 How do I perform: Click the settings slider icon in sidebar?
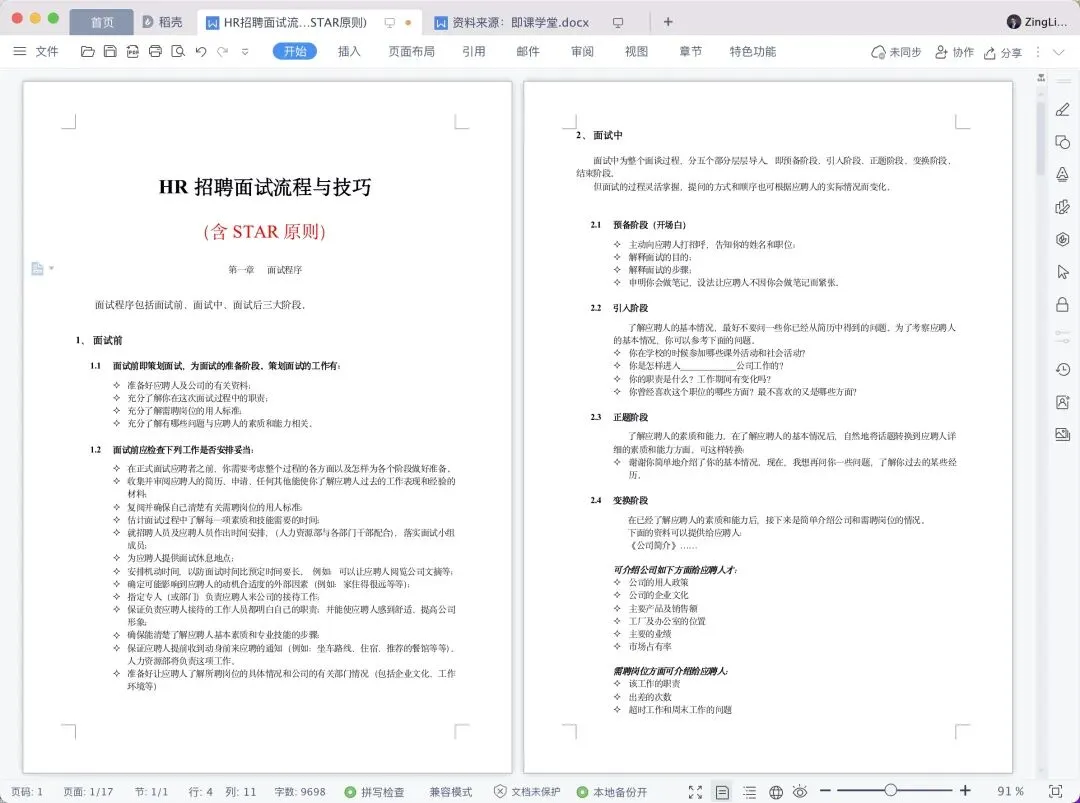click(x=1063, y=337)
